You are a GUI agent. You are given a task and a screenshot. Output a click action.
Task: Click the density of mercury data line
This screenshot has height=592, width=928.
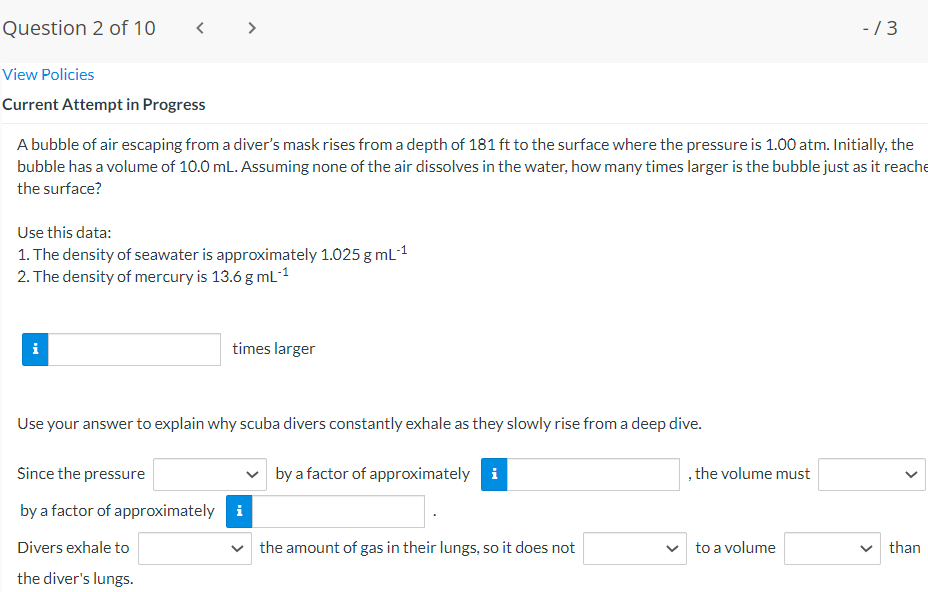153,276
